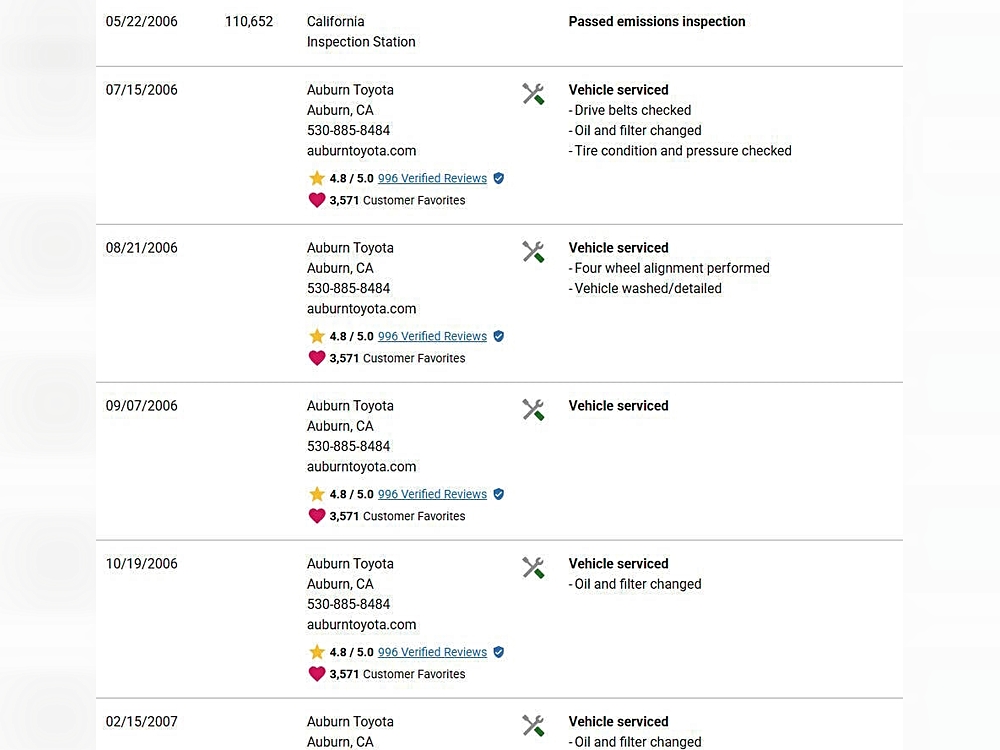Click the verified shield badge in the 07/15/2006 entry
The height and width of the screenshot is (750, 1000).
499,178
